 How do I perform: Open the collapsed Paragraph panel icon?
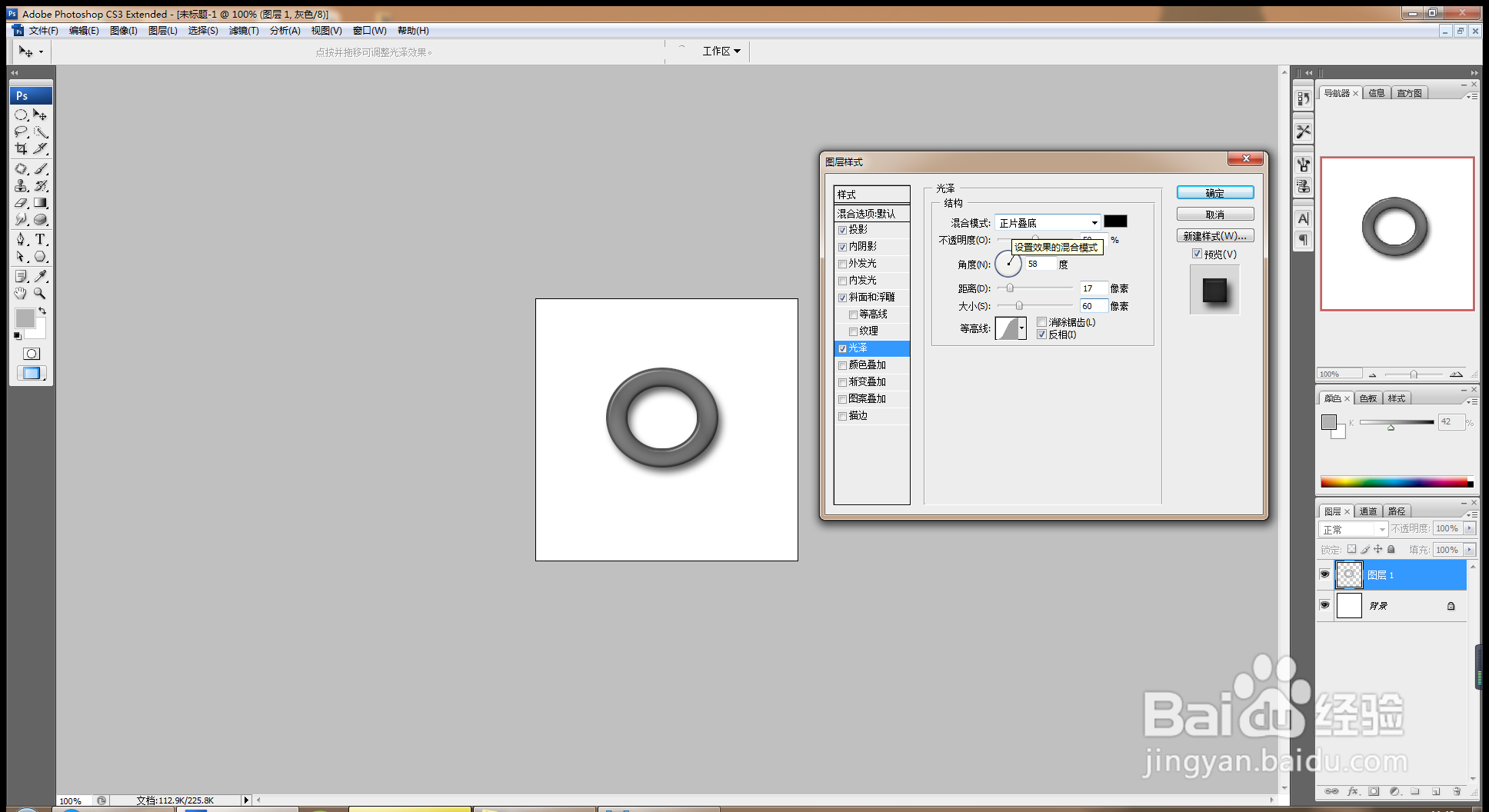[1303, 240]
